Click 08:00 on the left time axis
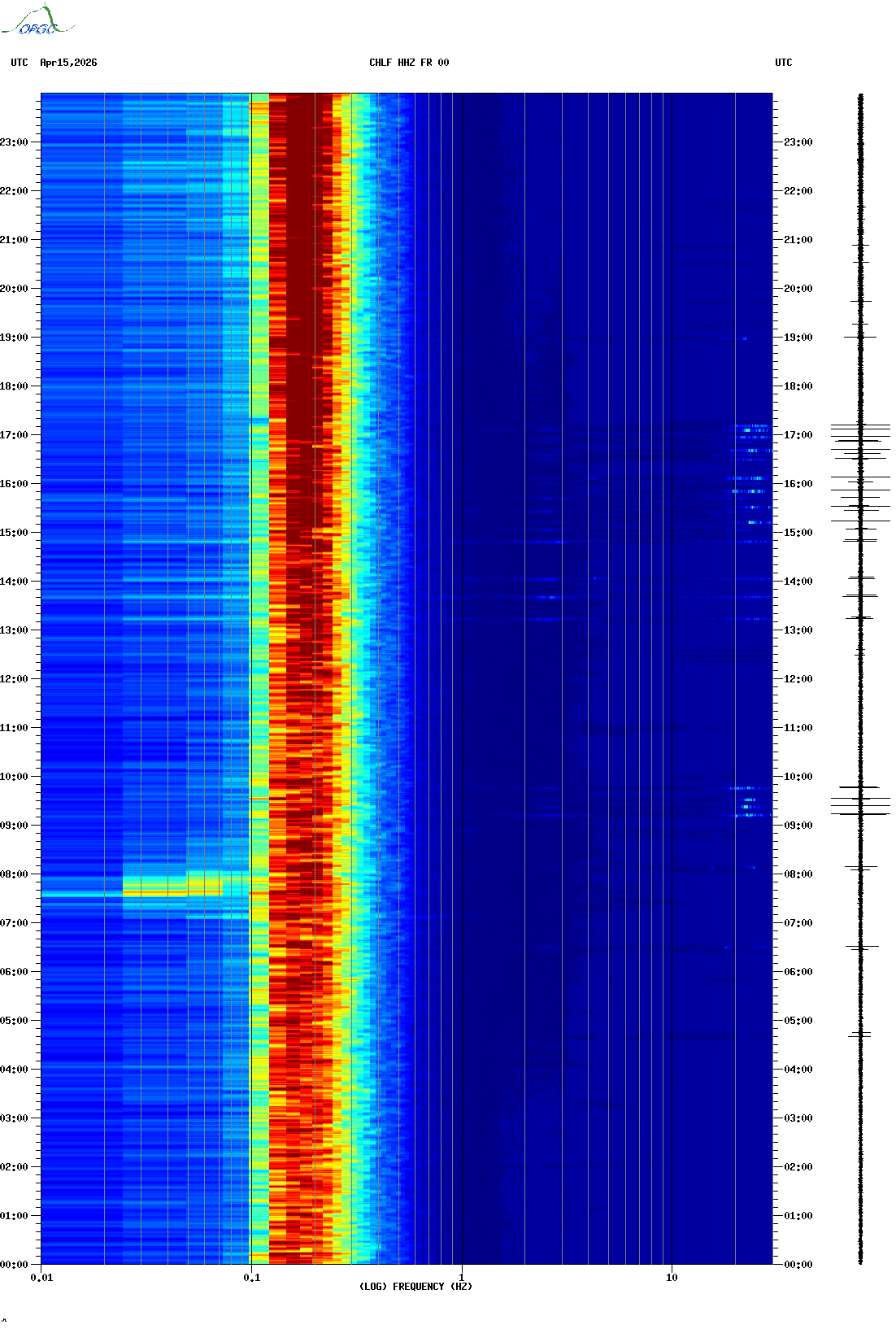896x1329 pixels. click(14, 874)
